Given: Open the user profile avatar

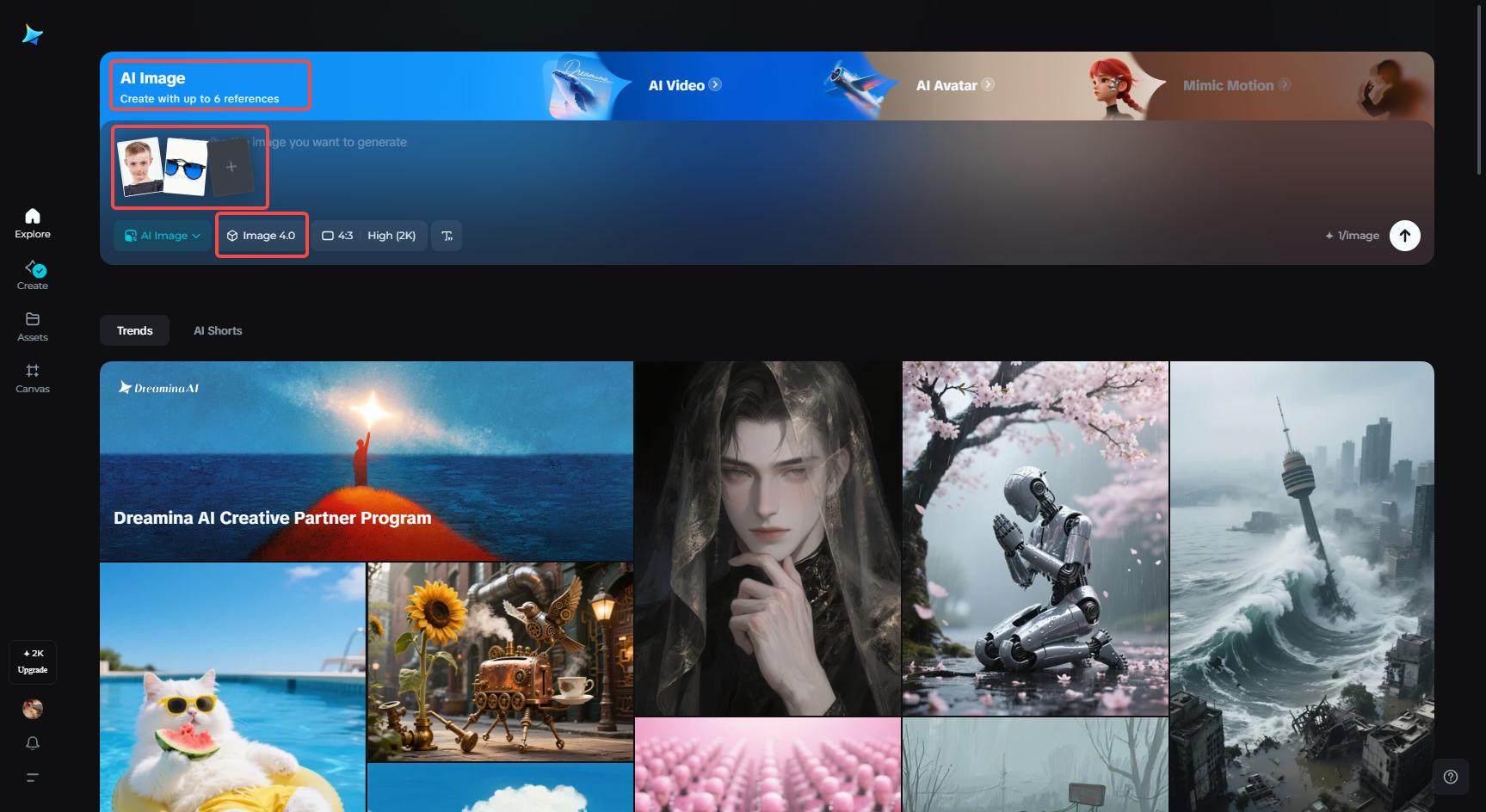Looking at the screenshot, I should pyautogui.click(x=33, y=709).
